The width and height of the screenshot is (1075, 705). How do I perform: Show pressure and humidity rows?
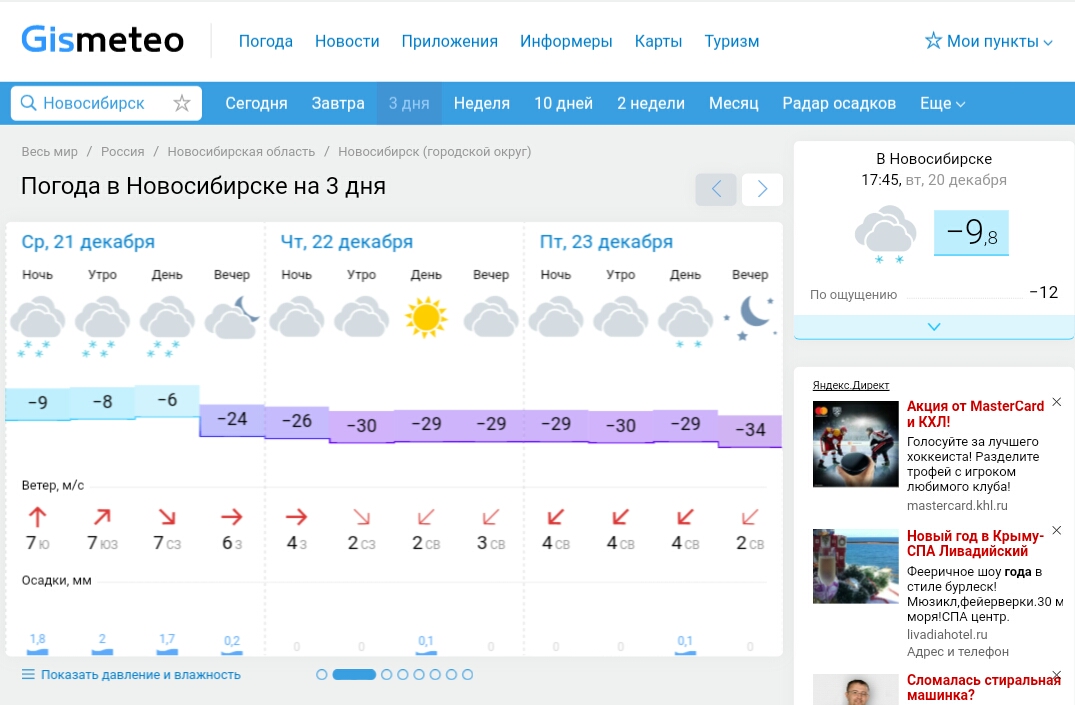tap(131, 675)
